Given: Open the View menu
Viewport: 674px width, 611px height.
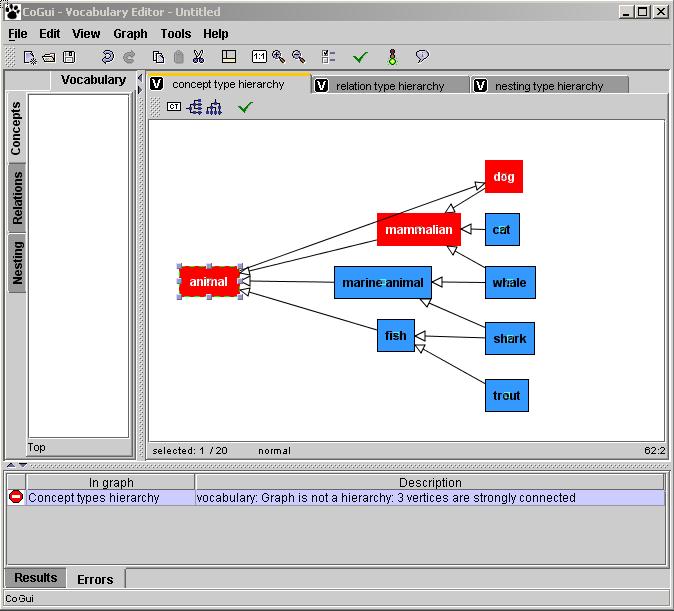Looking at the screenshot, I should (x=86, y=34).
